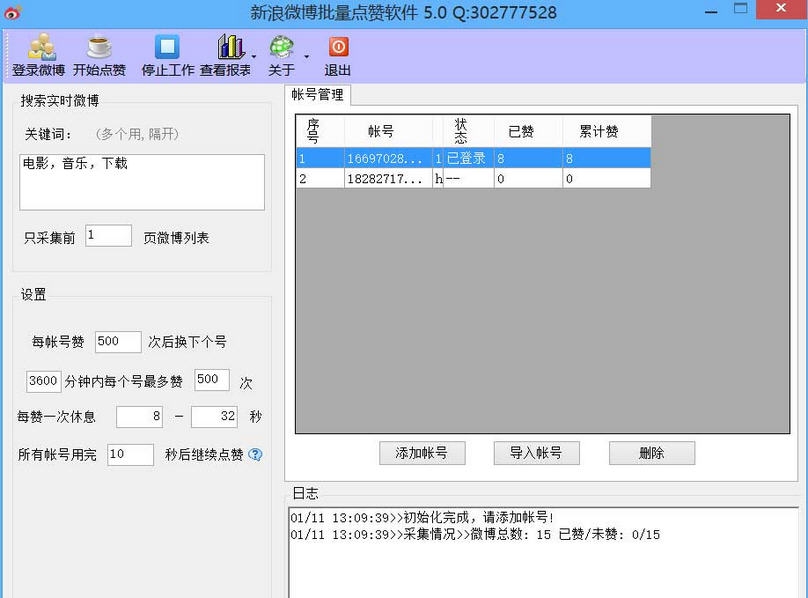Viewport: 808px width, 598px height.
Task: Open 查看报表 report chart icon
Action: [229, 48]
